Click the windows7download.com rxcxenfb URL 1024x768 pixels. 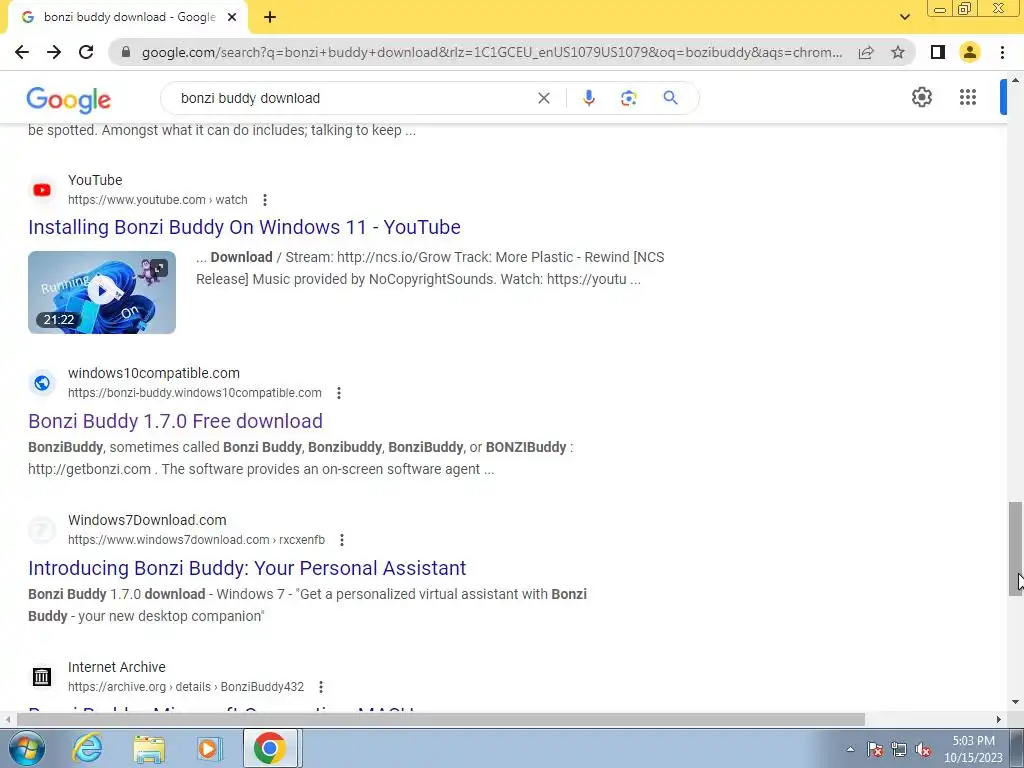tap(196, 540)
